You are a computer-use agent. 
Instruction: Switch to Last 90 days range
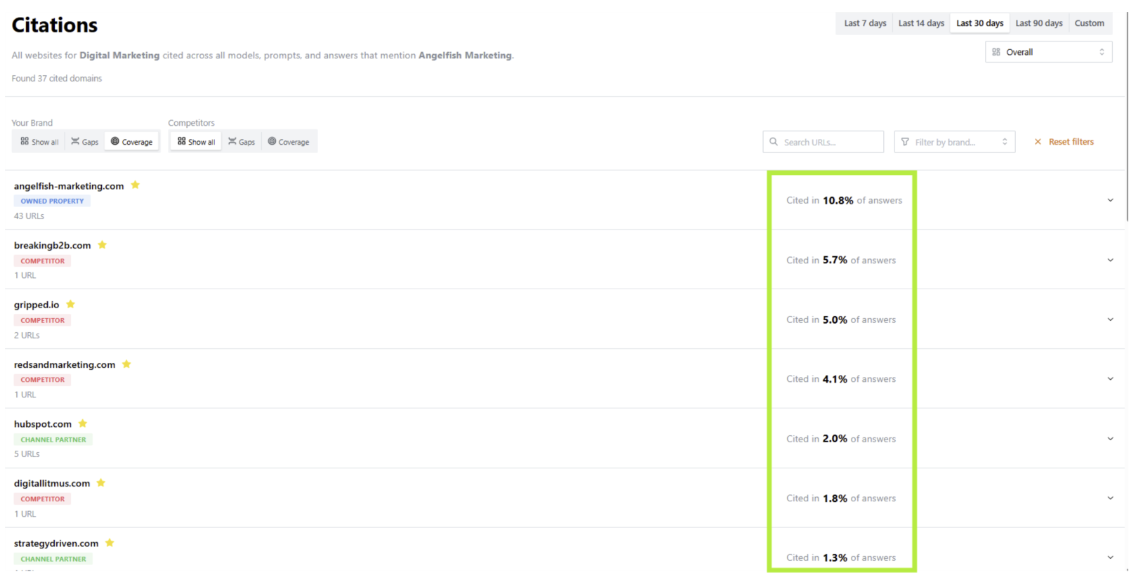pos(1039,23)
